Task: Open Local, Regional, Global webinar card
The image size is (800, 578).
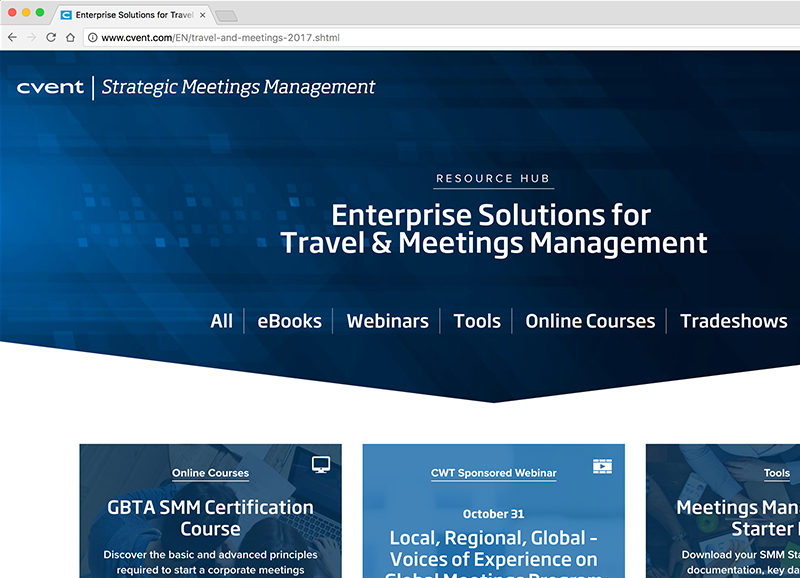Action: pyautogui.click(x=493, y=549)
